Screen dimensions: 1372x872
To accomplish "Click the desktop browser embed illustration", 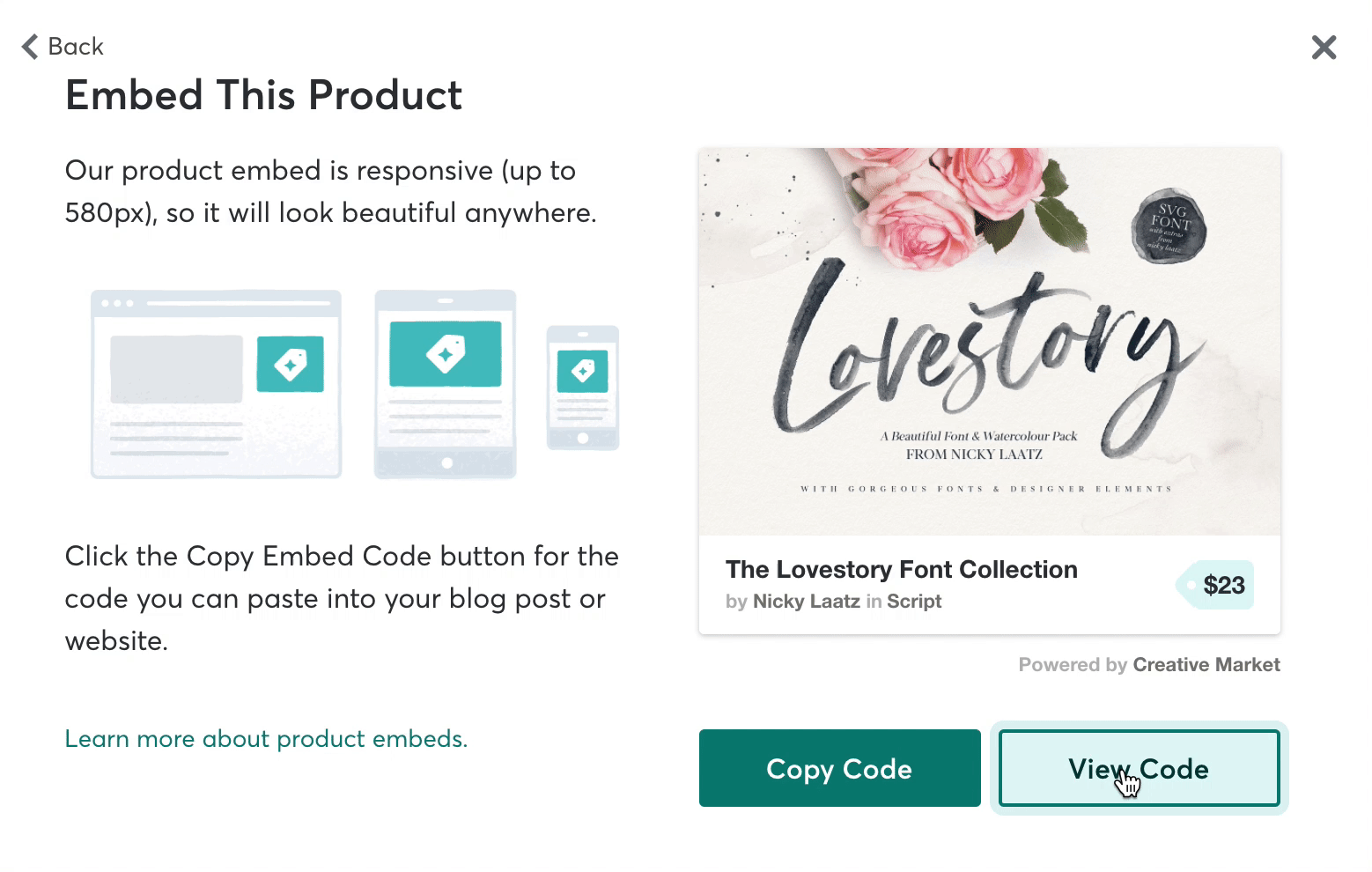I will [216, 384].
